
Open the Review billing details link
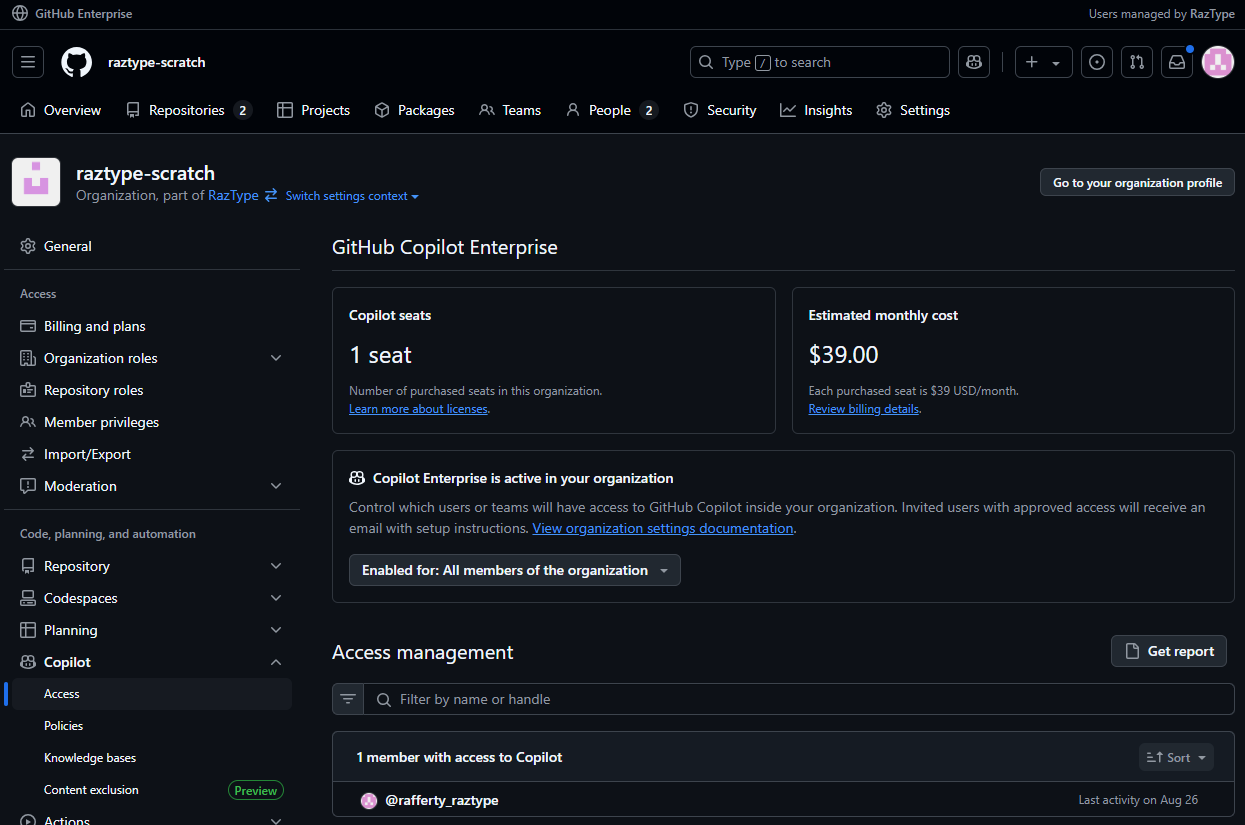tap(863, 409)
